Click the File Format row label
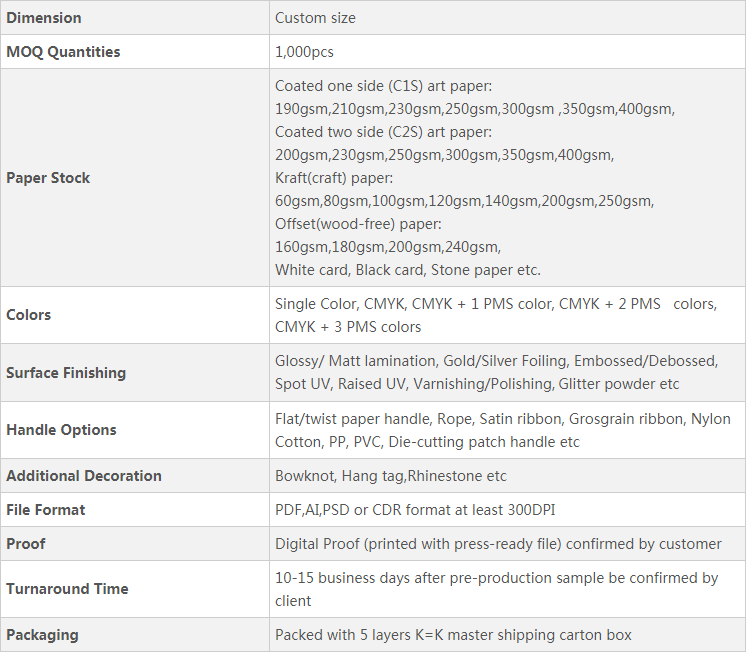The image size is (746, 653). tap(46, 510)
